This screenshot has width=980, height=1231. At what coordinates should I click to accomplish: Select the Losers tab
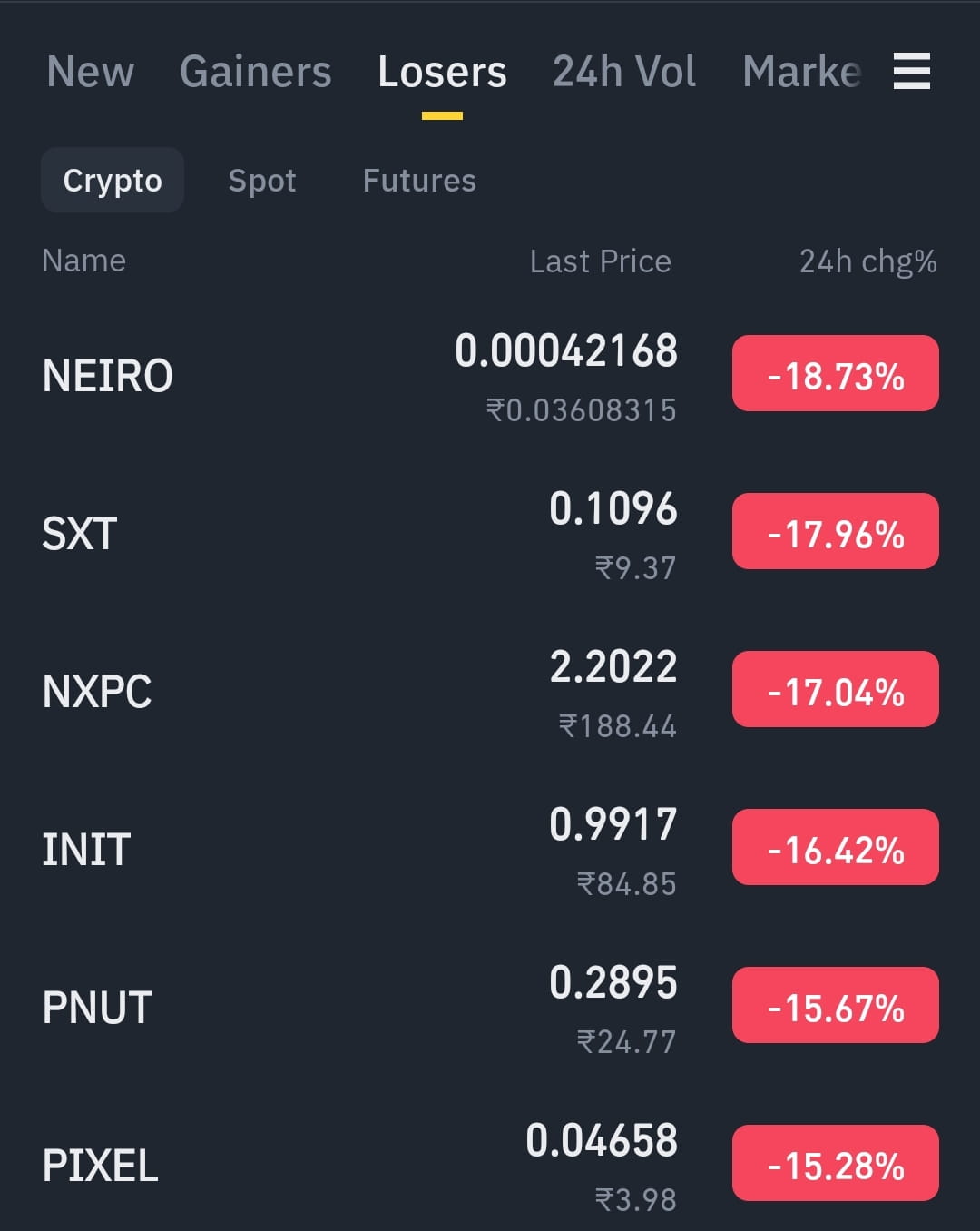coord(442,72)
